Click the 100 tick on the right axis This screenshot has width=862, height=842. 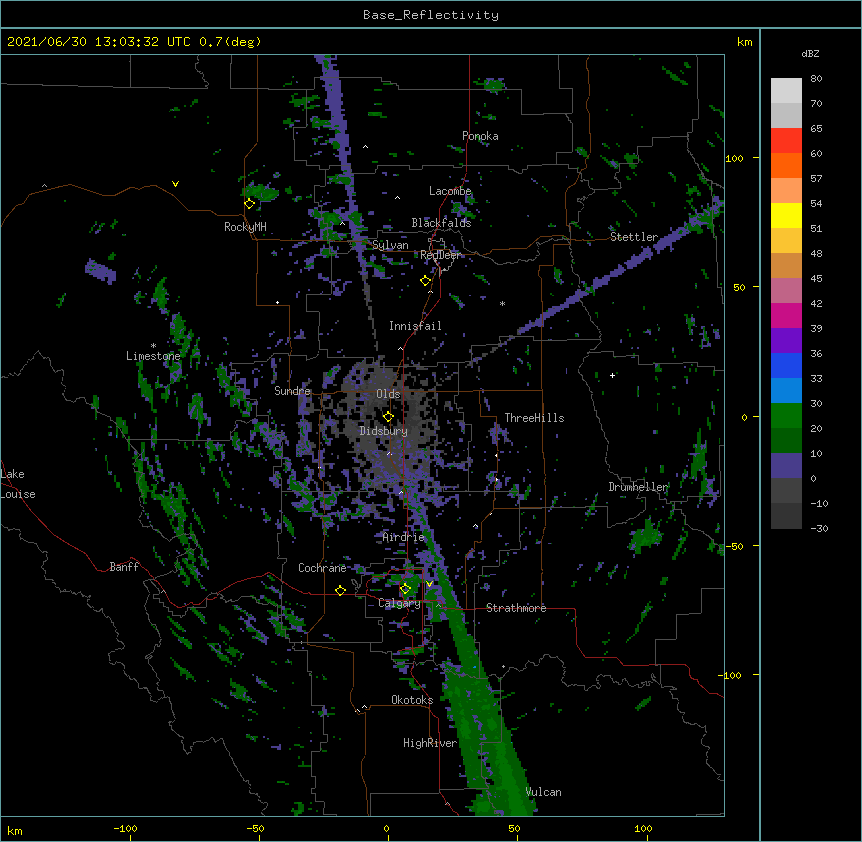[734, 158]
